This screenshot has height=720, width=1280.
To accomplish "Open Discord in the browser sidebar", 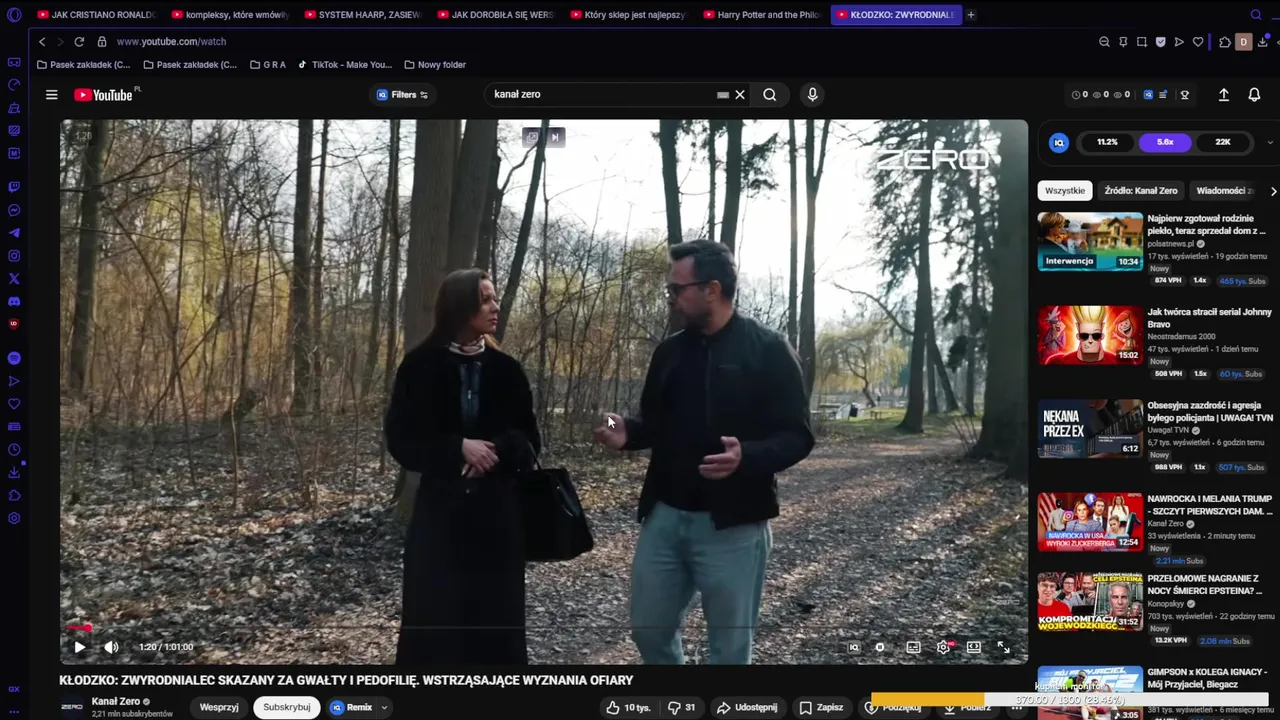I will coord(14,302).
